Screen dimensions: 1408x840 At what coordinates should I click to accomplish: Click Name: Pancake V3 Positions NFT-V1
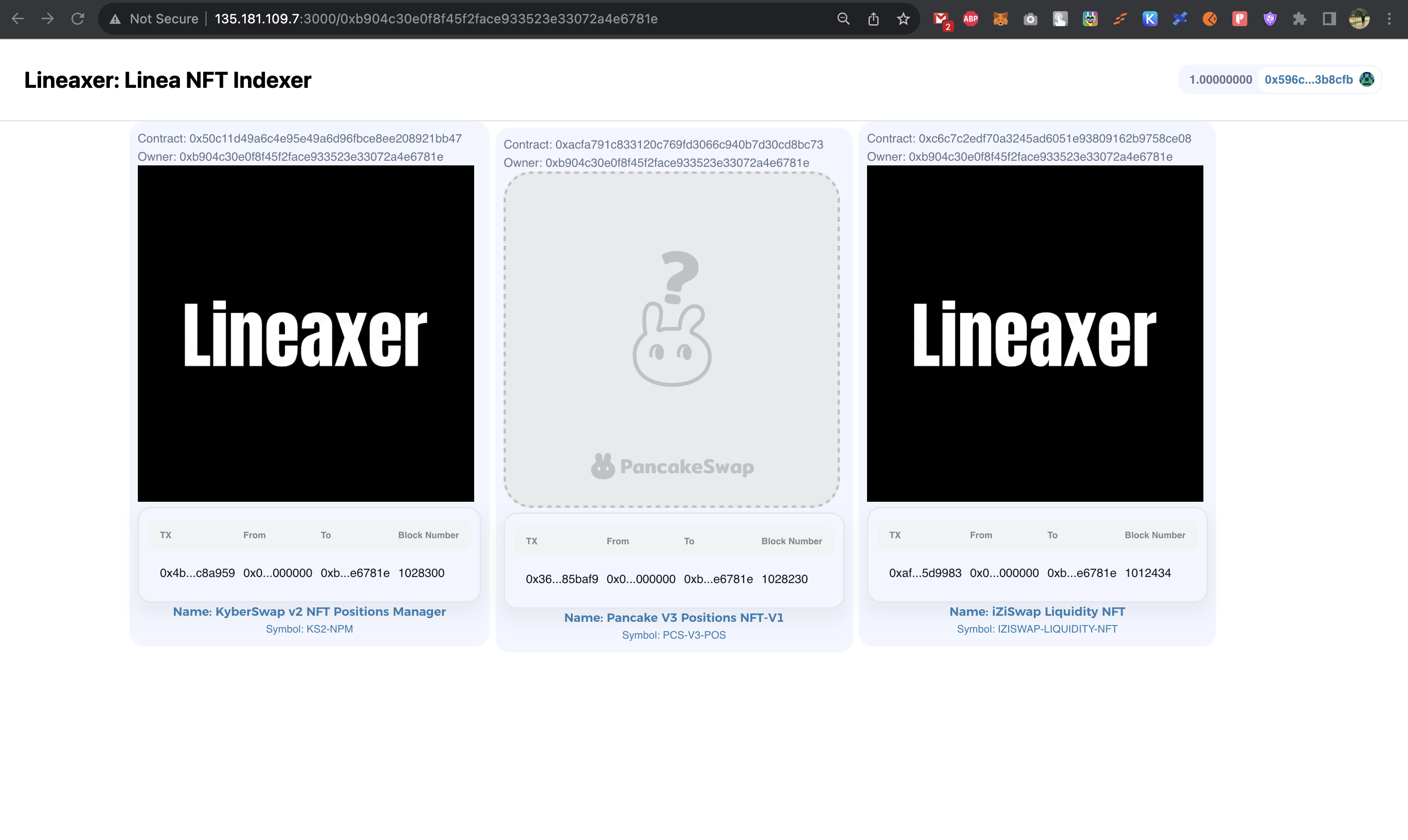click(674, 618)
